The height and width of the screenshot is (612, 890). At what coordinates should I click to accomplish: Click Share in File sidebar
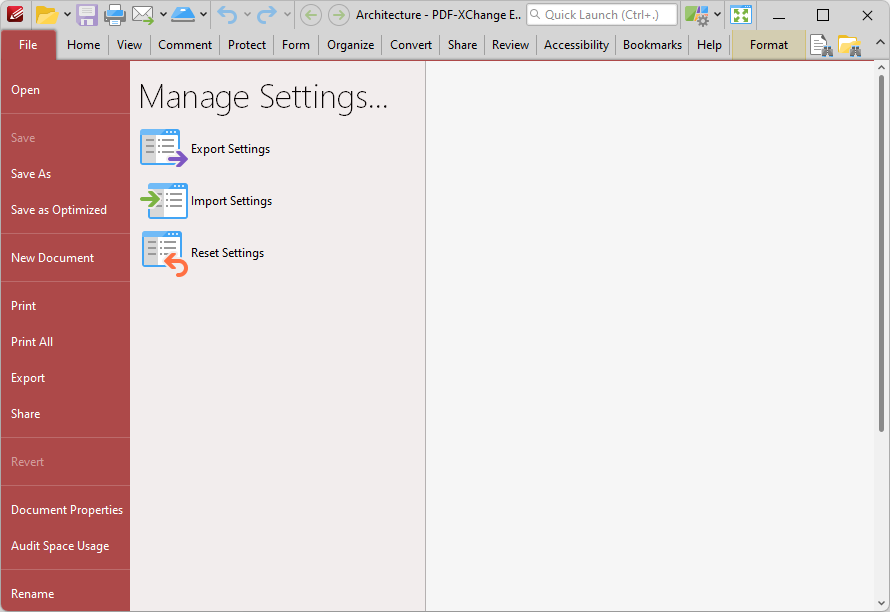coord(65,414)
